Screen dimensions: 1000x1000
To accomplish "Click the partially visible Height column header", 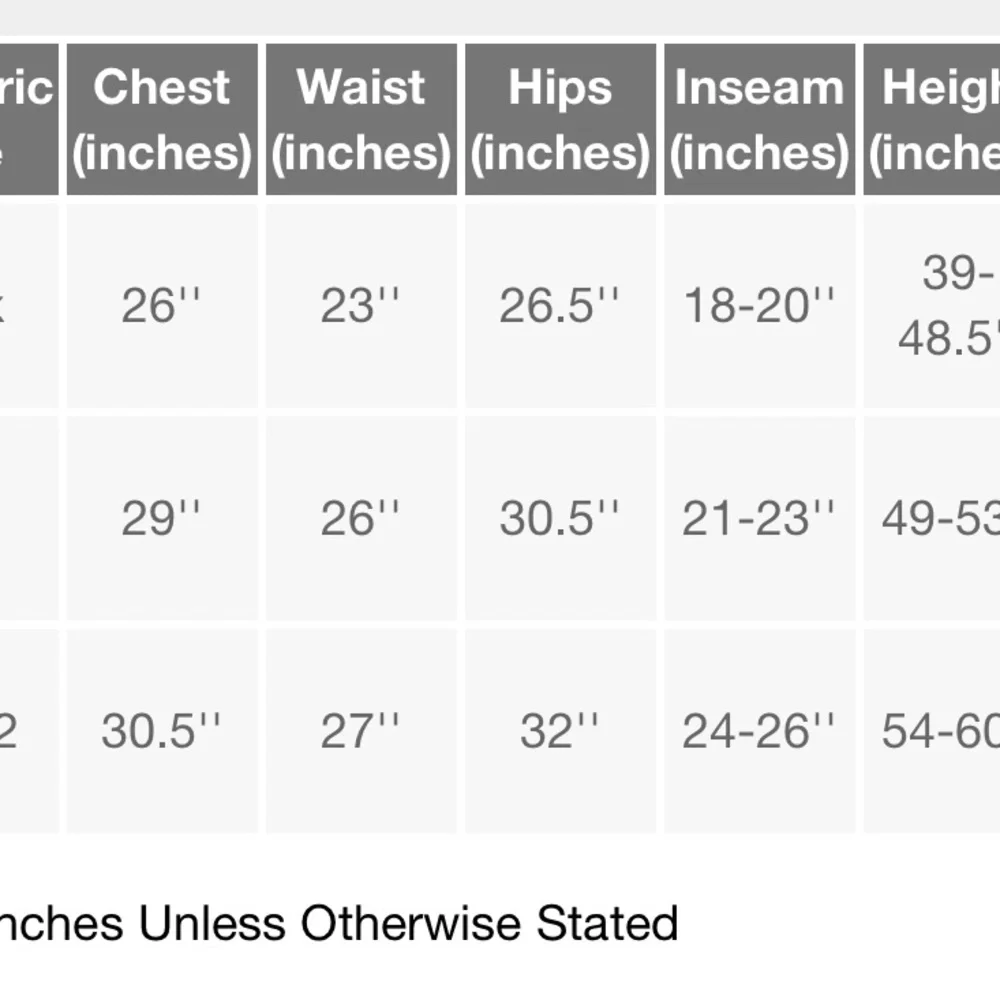I will click(x=932, y=119).
